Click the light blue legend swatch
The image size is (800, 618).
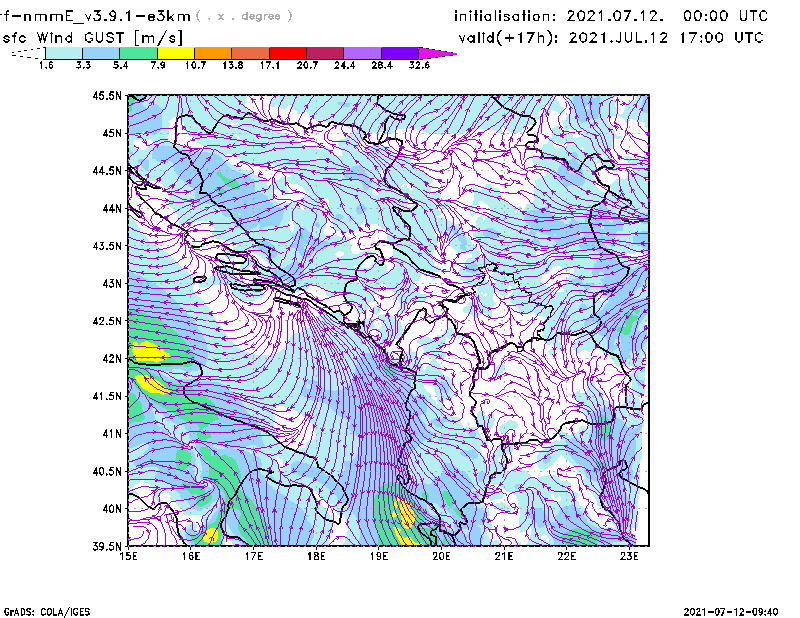(101, 53)
